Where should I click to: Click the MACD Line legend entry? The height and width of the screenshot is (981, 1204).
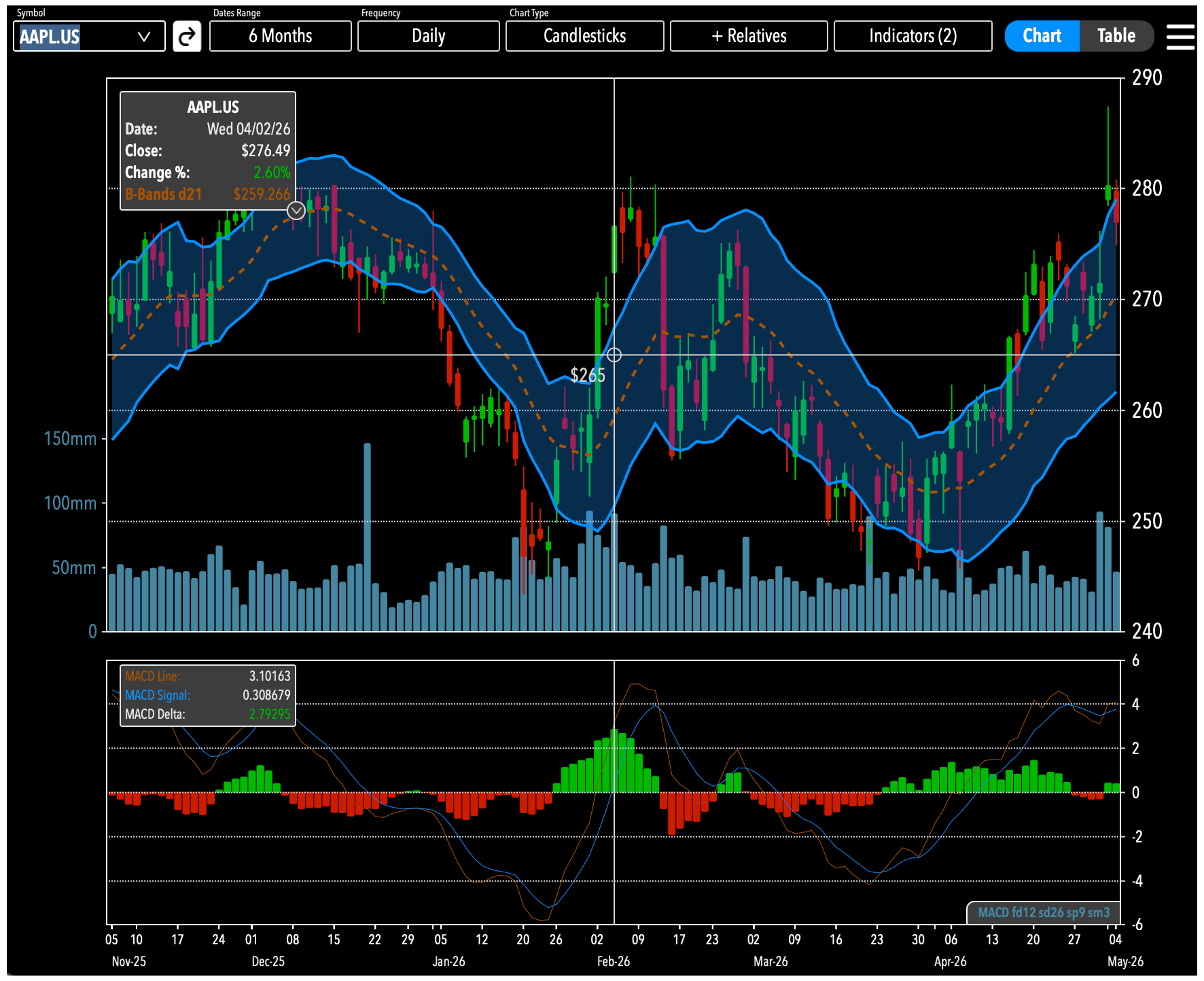tap(207, 676)
